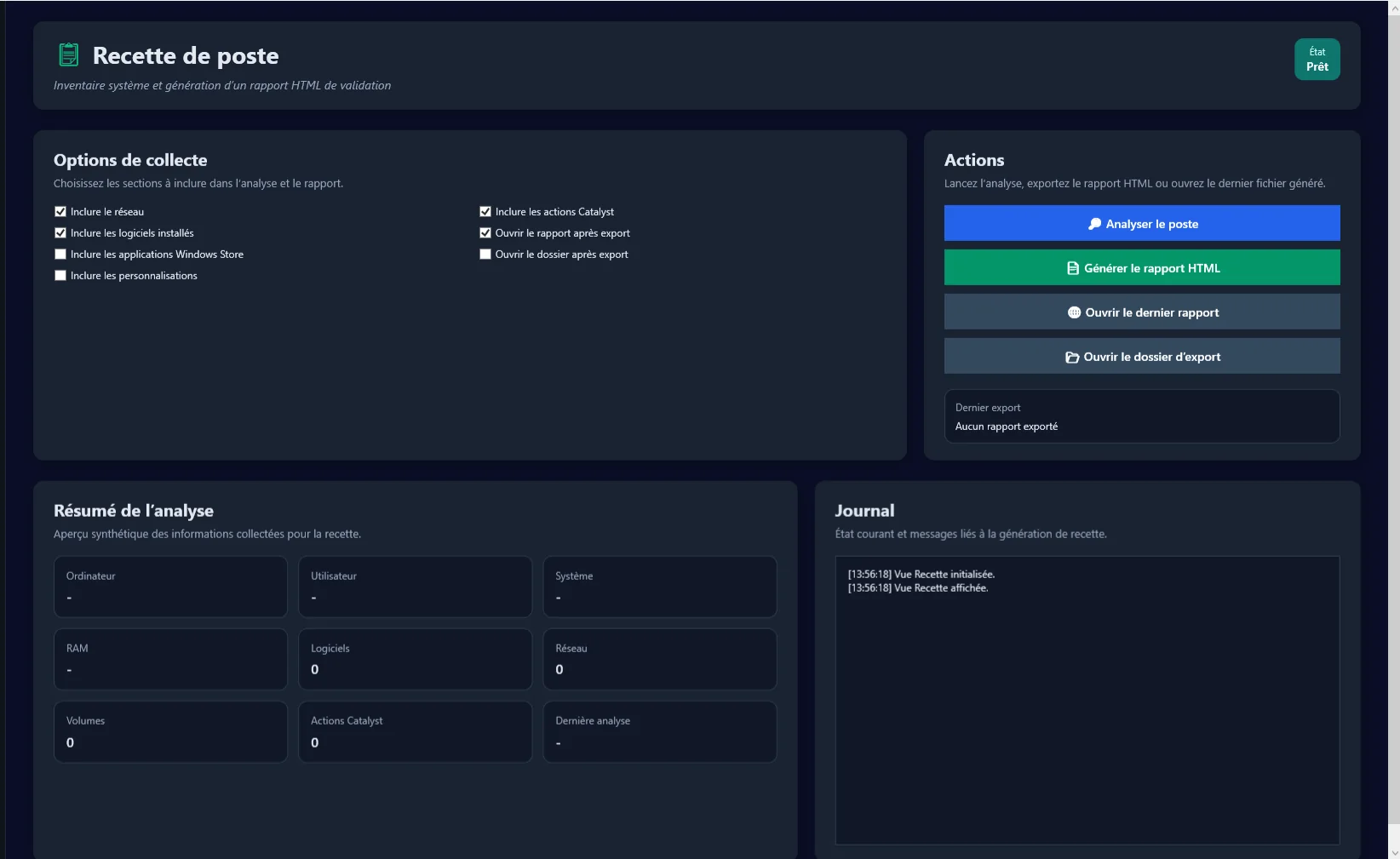Select the Volumes count card

(x=170, y=732)
